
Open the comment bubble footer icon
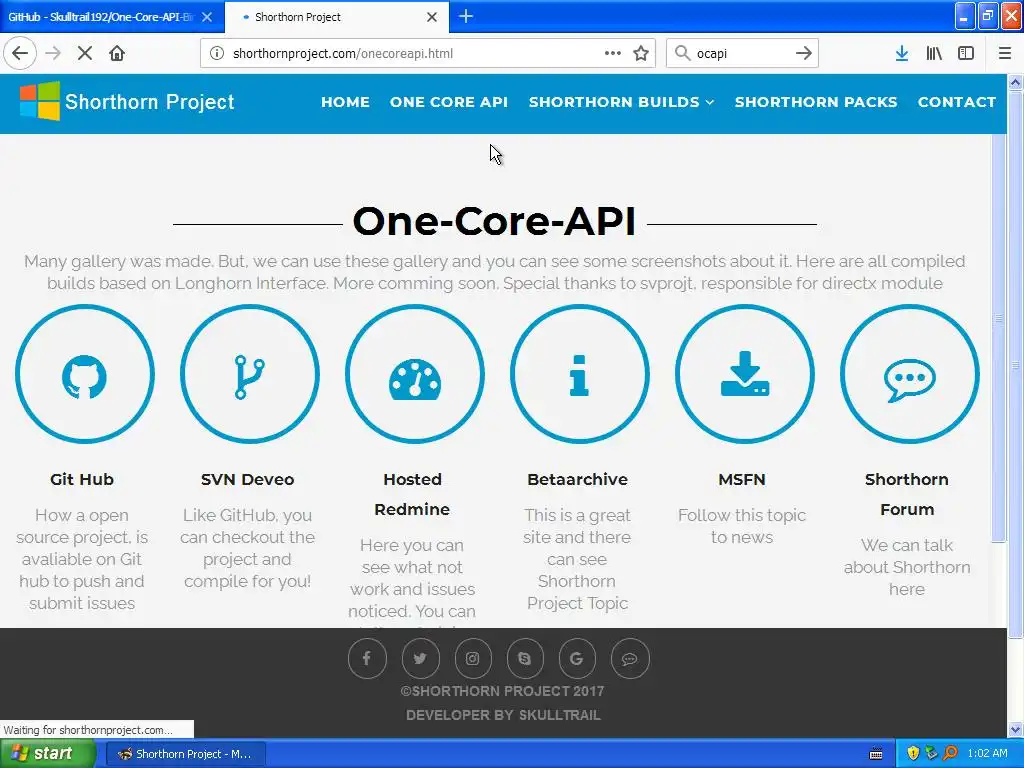coord(630,658)
